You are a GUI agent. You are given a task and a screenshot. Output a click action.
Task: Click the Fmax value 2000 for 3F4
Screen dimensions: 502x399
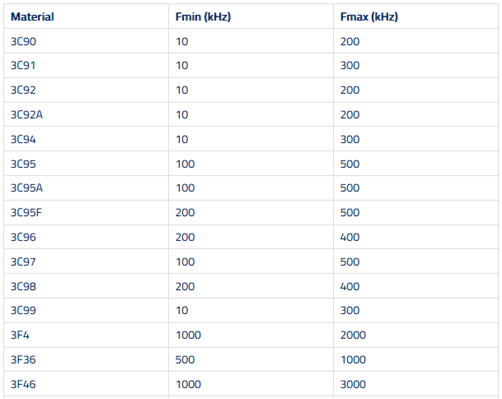353,335
